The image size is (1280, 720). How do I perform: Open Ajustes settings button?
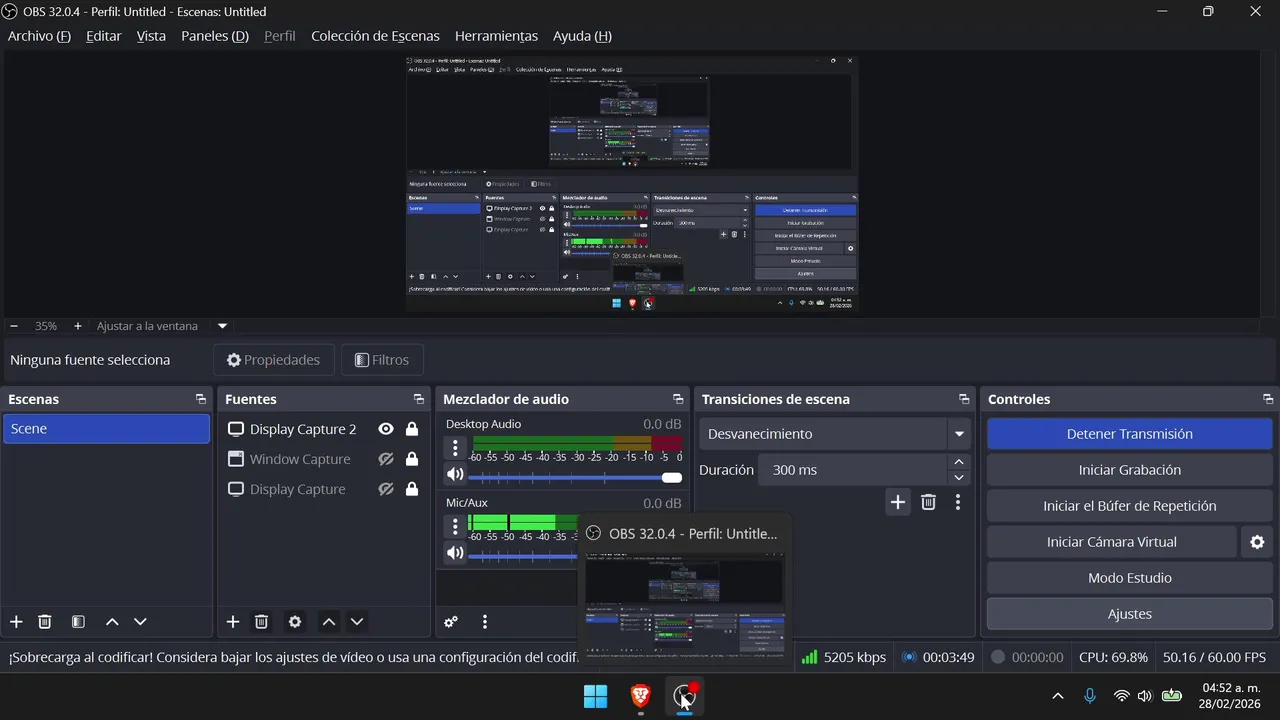[x=1130, y=614]
